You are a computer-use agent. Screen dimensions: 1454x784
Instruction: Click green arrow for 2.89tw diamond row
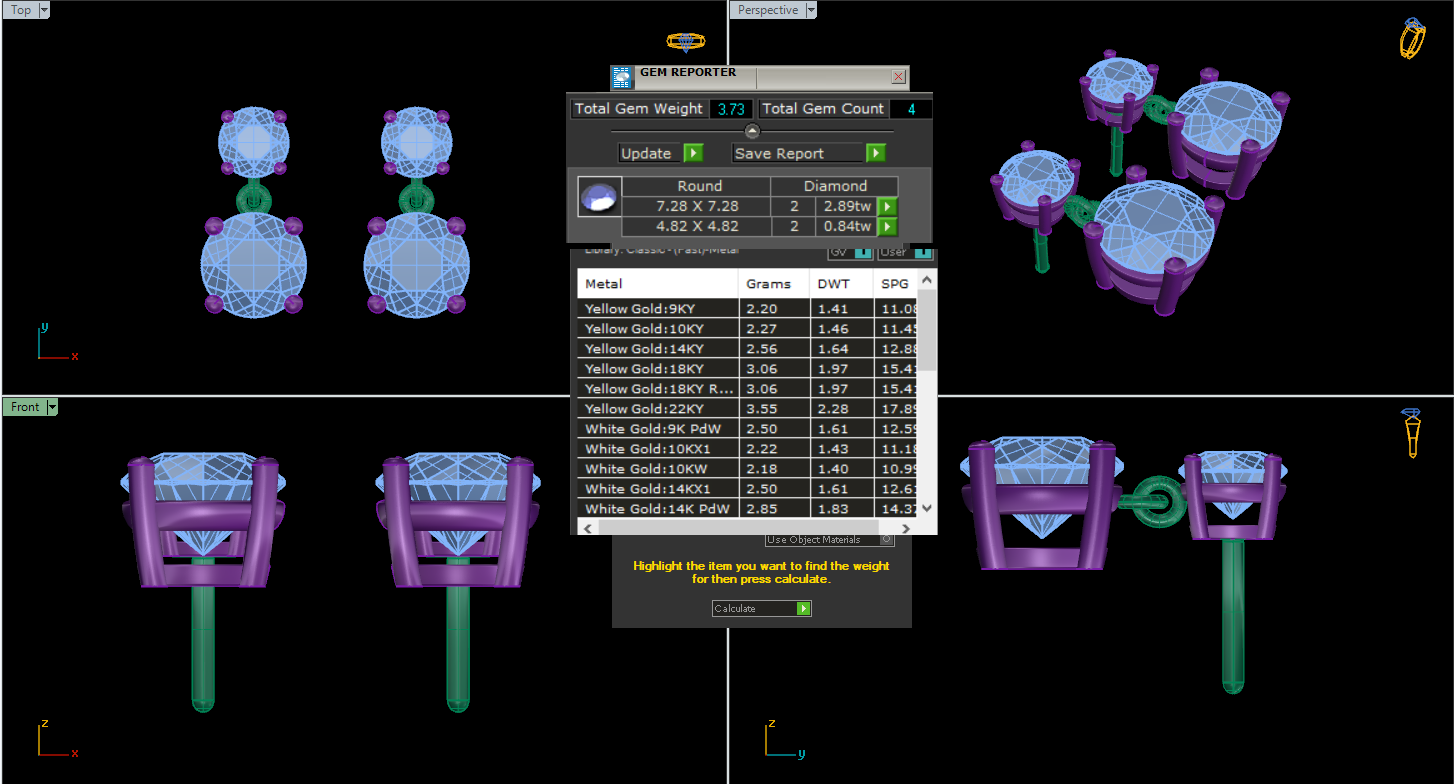click(x=885, y=207)
